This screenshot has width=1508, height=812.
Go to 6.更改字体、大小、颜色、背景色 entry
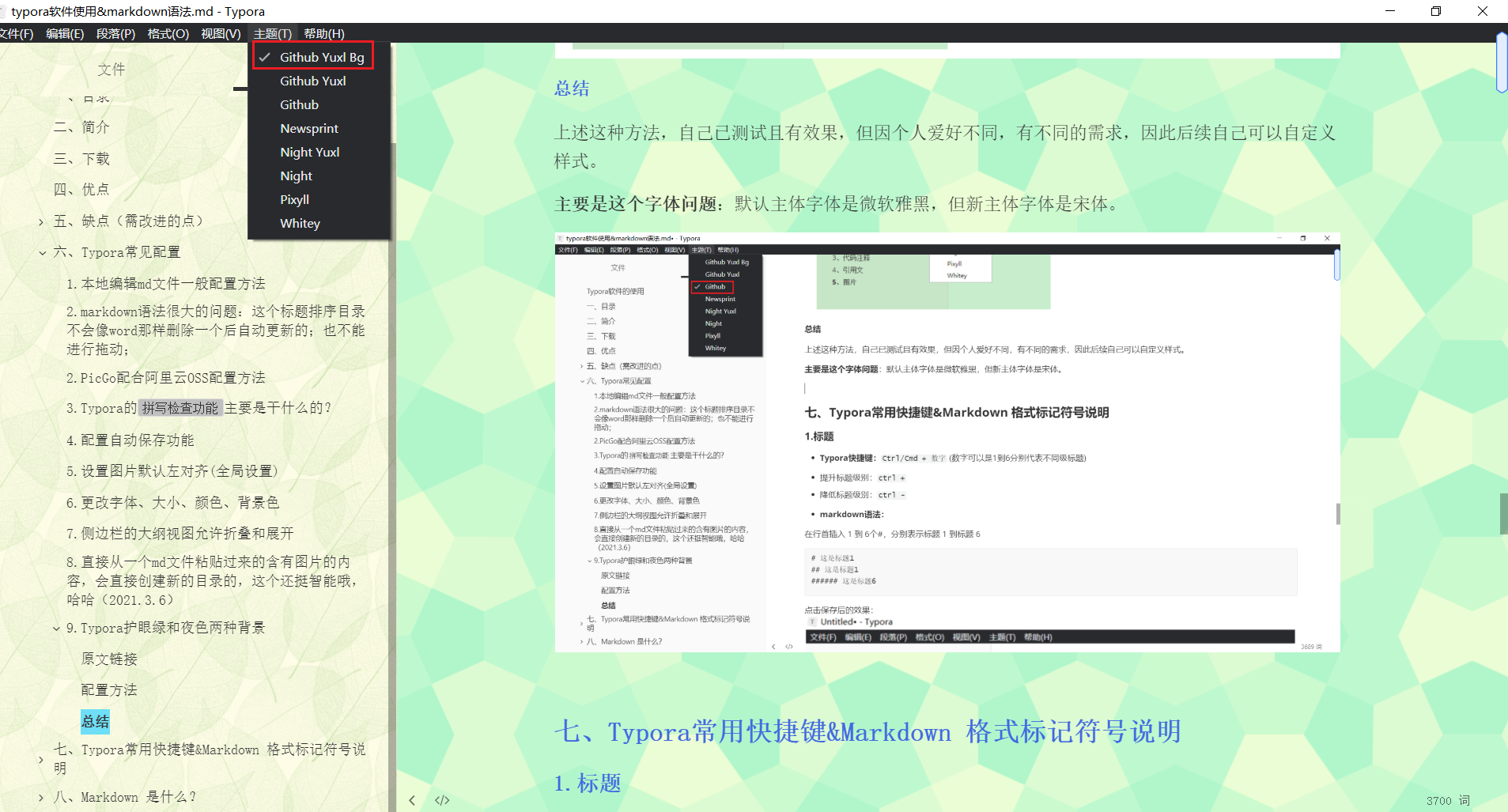[173, 503]
